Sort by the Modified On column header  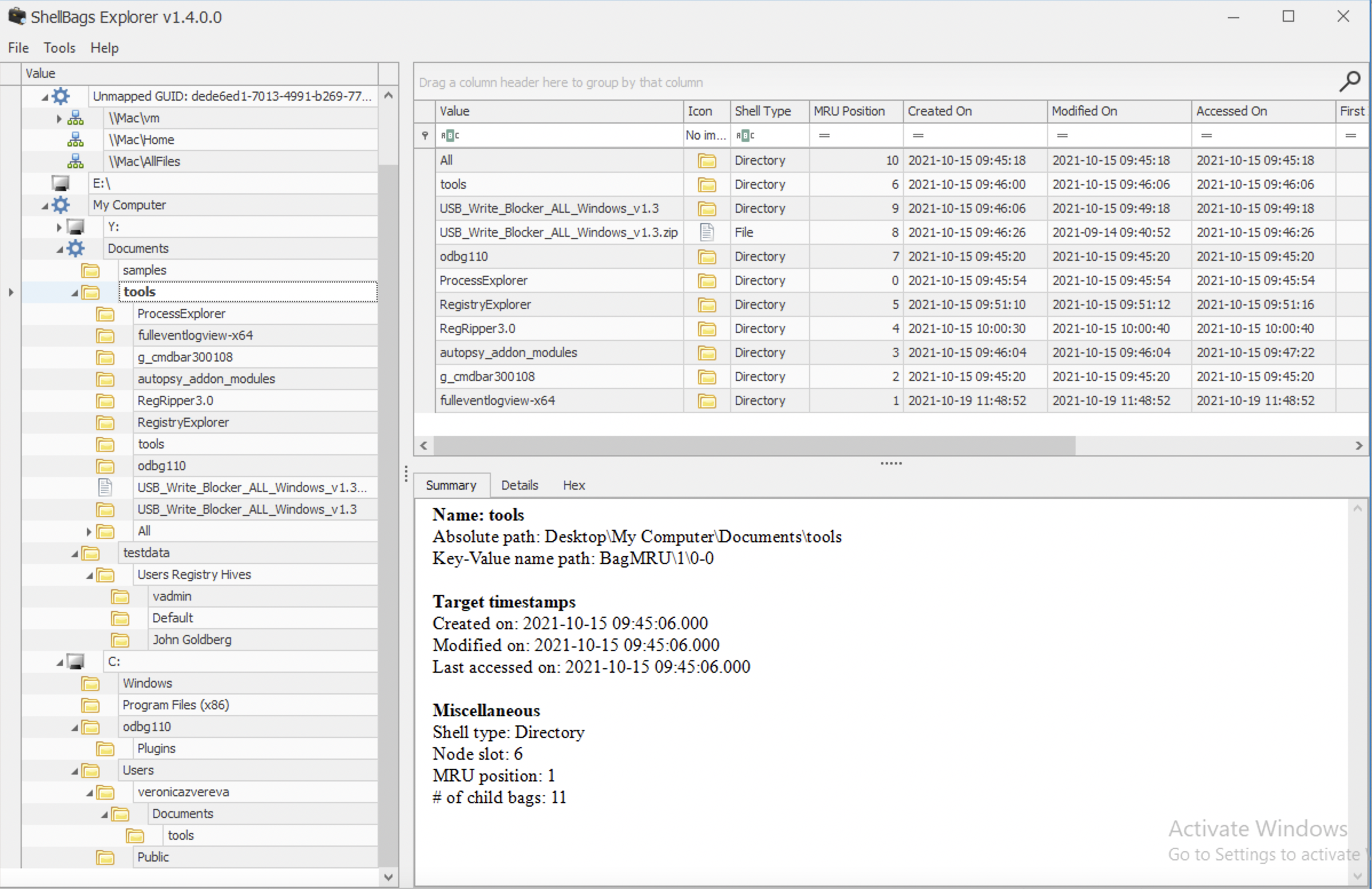click(x=1119, y=112)
